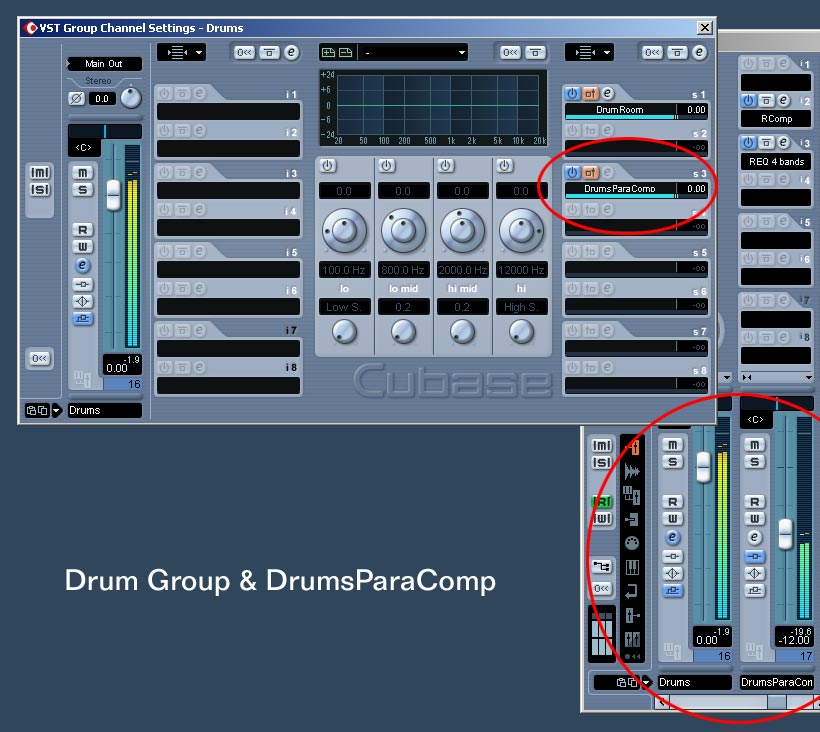
Task: Click the dropdown arrow next to the insert view menu
Action: point(198,52)
